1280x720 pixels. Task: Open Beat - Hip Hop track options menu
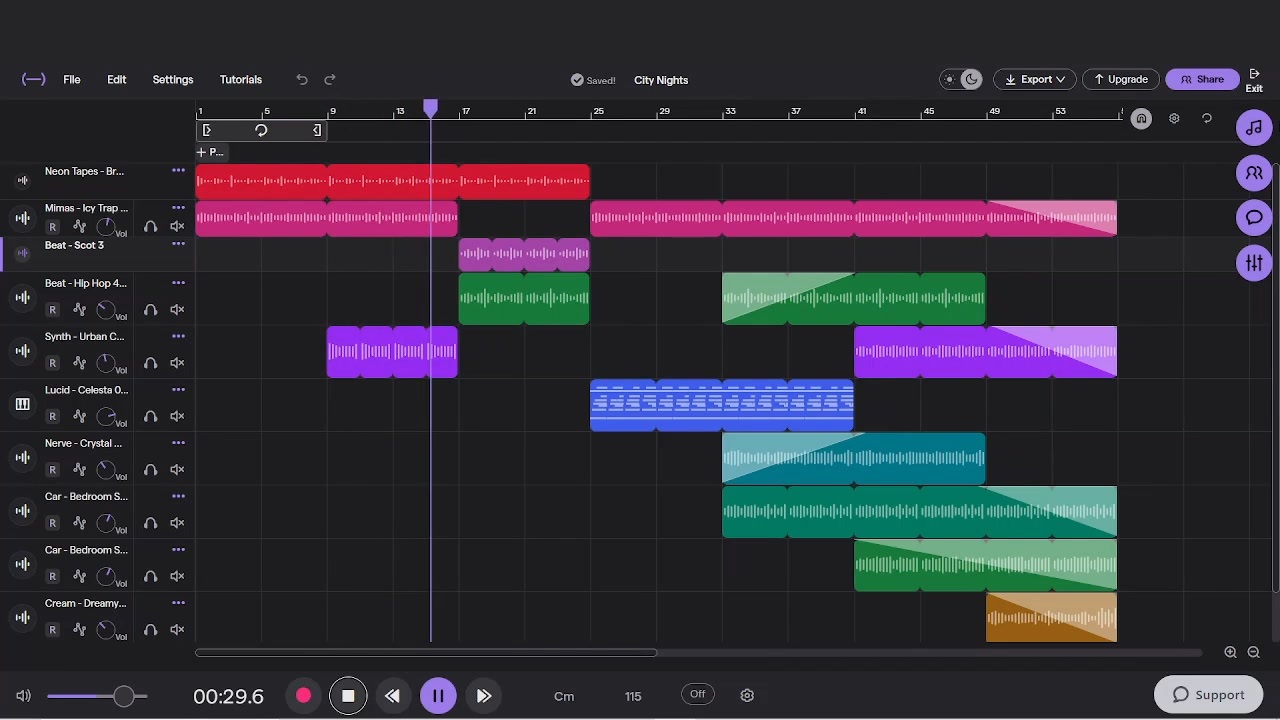(178, 283)
